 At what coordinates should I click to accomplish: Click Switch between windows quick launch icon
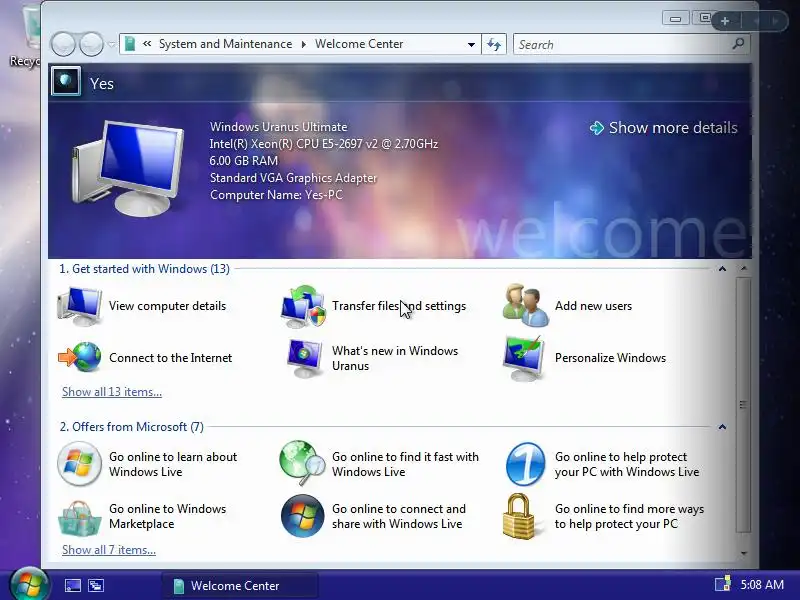[x=96, y=585]
